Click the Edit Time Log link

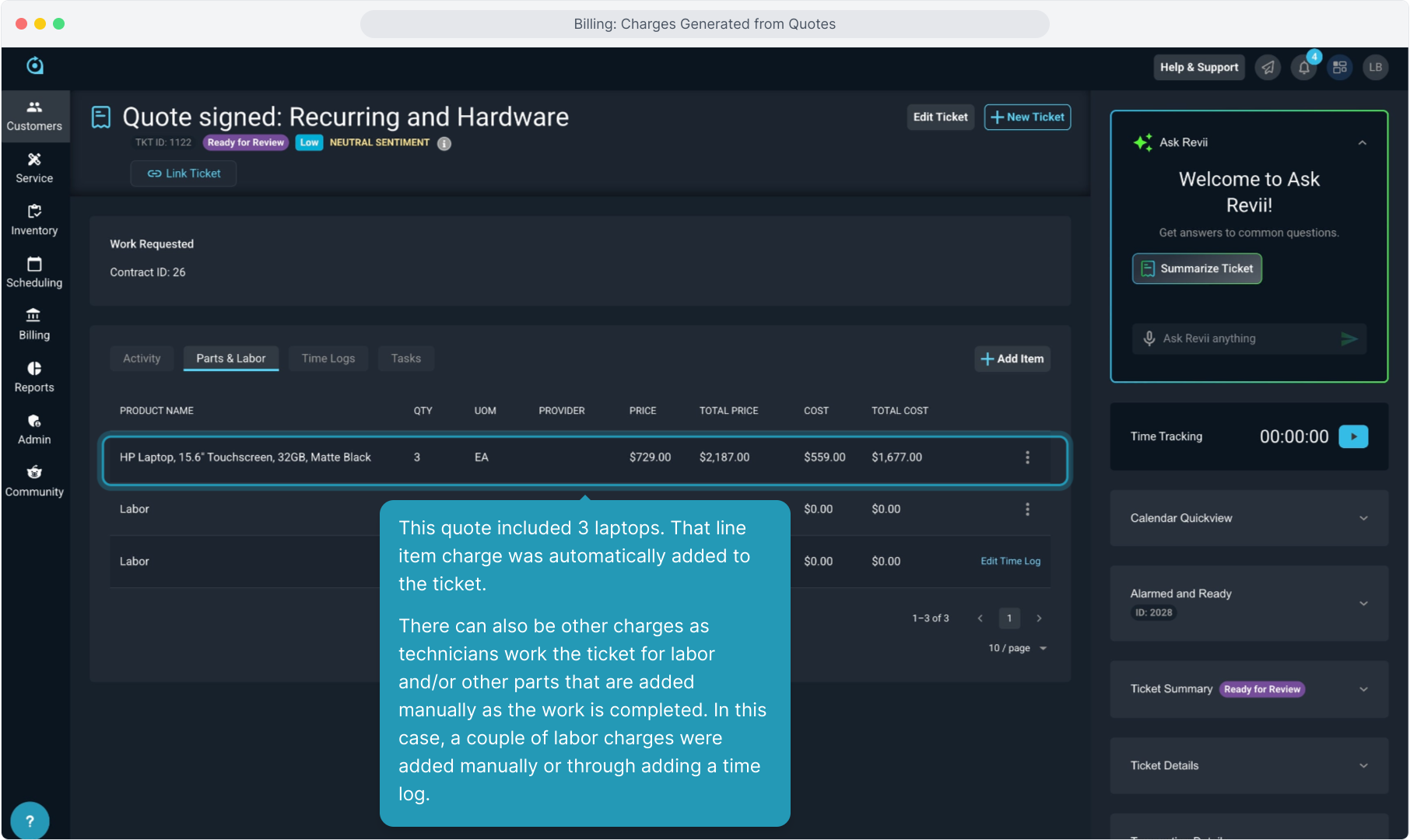[1010, 561]
